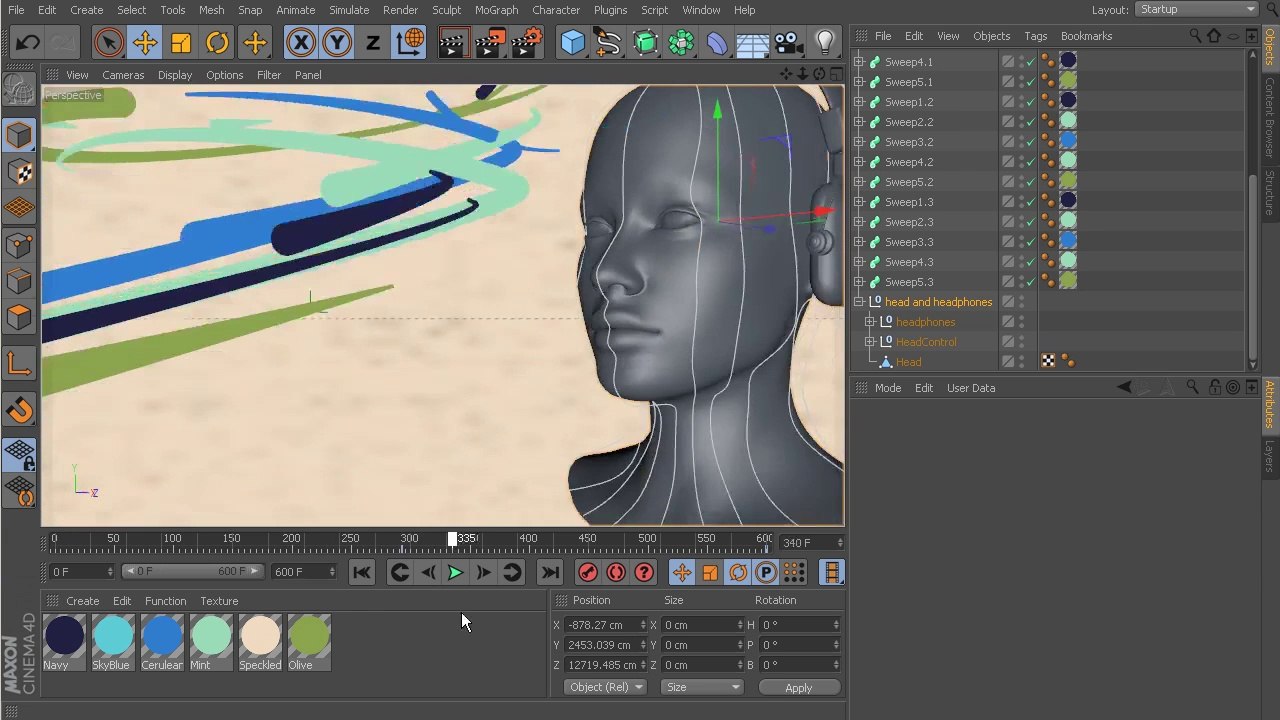Viewport: 1280px width, 720px height.
Task: Open the Simulate menu
Action: coord(349,10)
